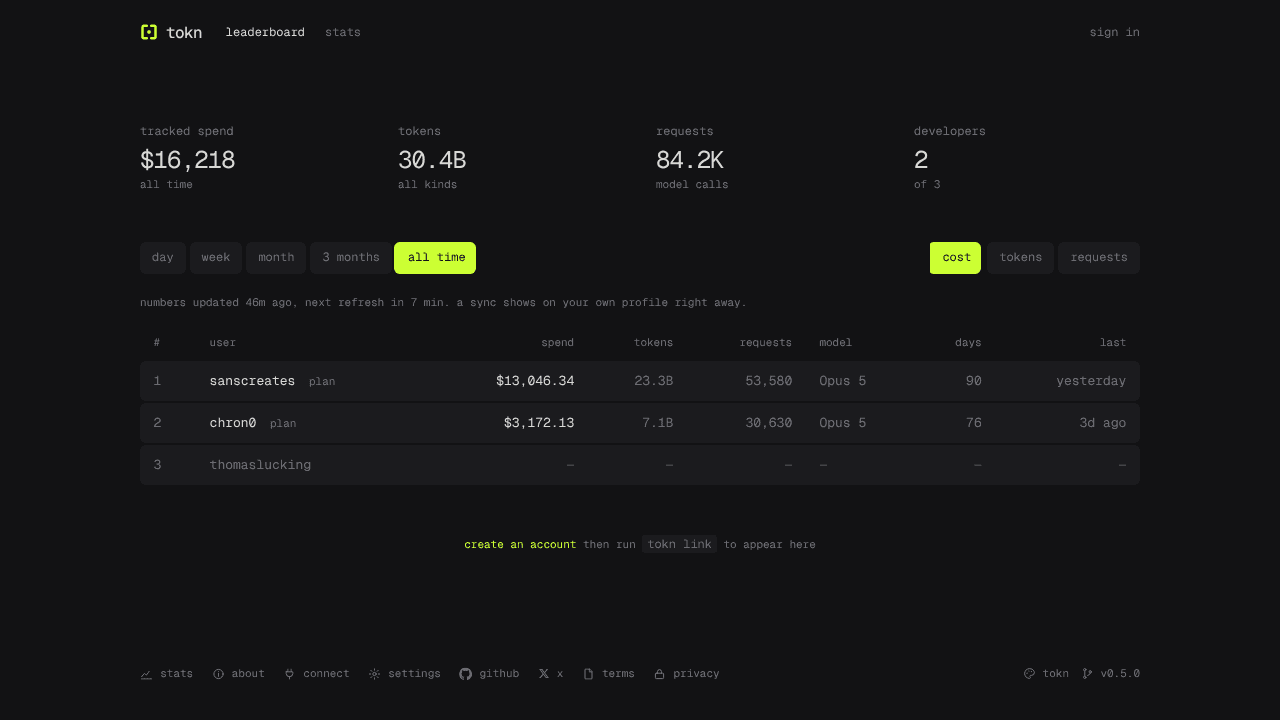Click the model column header

(x=836, y=343)
